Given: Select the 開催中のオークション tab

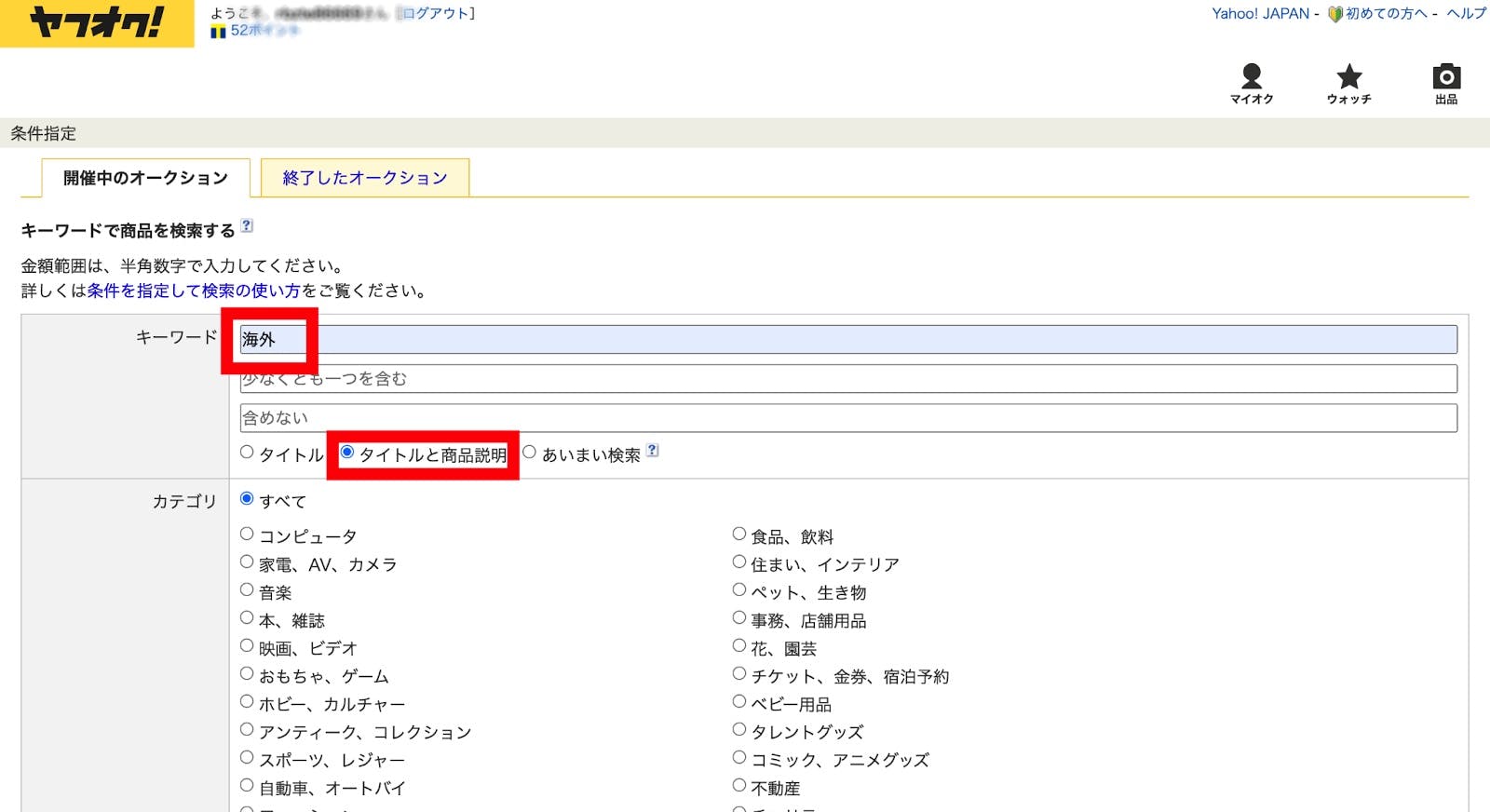Looking at the screenshot, I should (145, 178).
